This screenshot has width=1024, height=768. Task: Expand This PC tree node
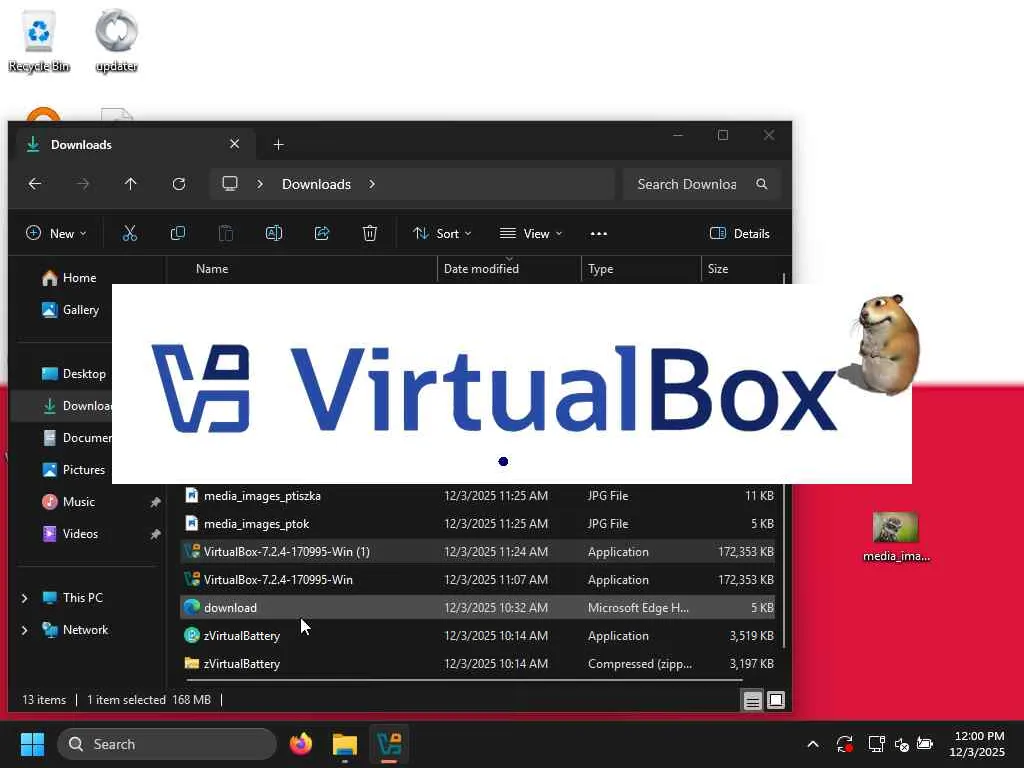pos(24,598)
